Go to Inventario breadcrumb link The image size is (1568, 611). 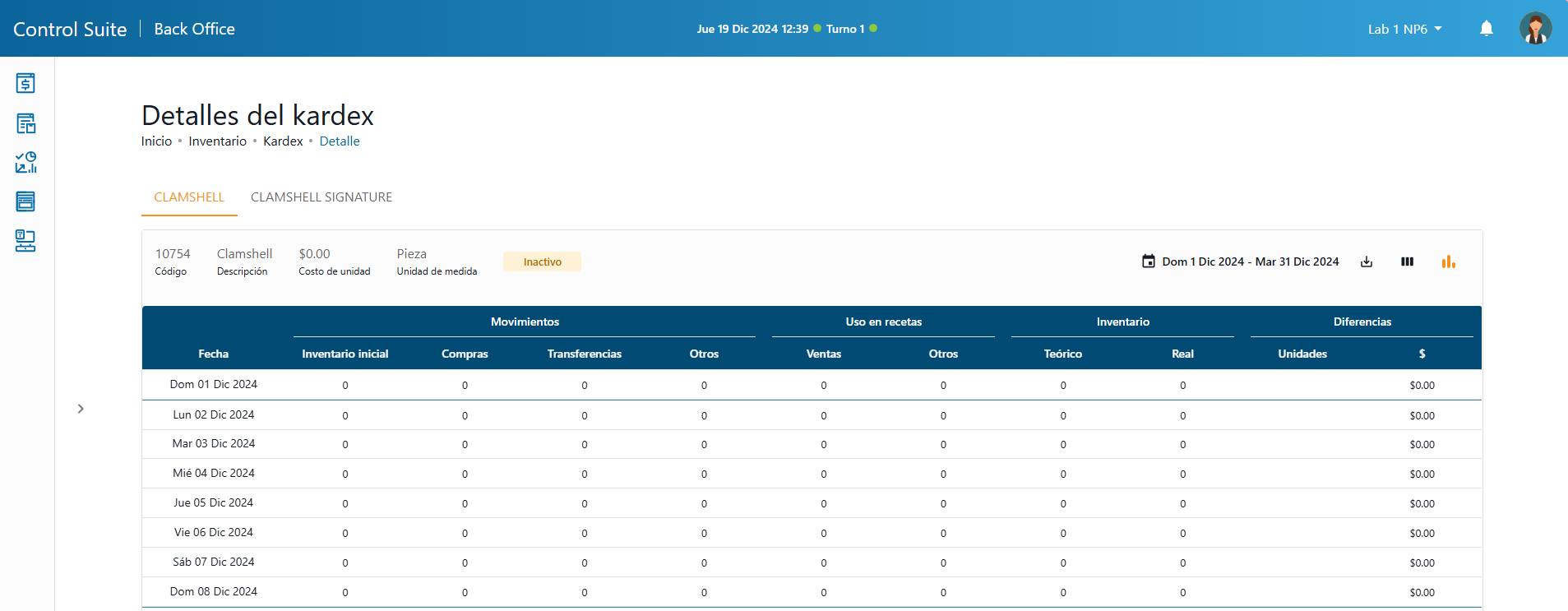tap(217, 141)
